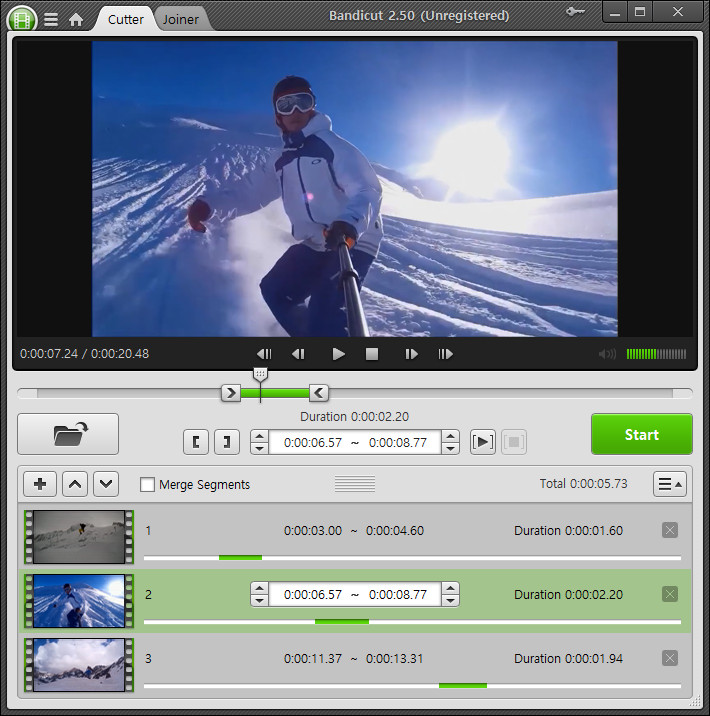Viewport: 710px width, 716px height.
Task: Click segment 3 green position bar
Action: click(x=463, y=685)
